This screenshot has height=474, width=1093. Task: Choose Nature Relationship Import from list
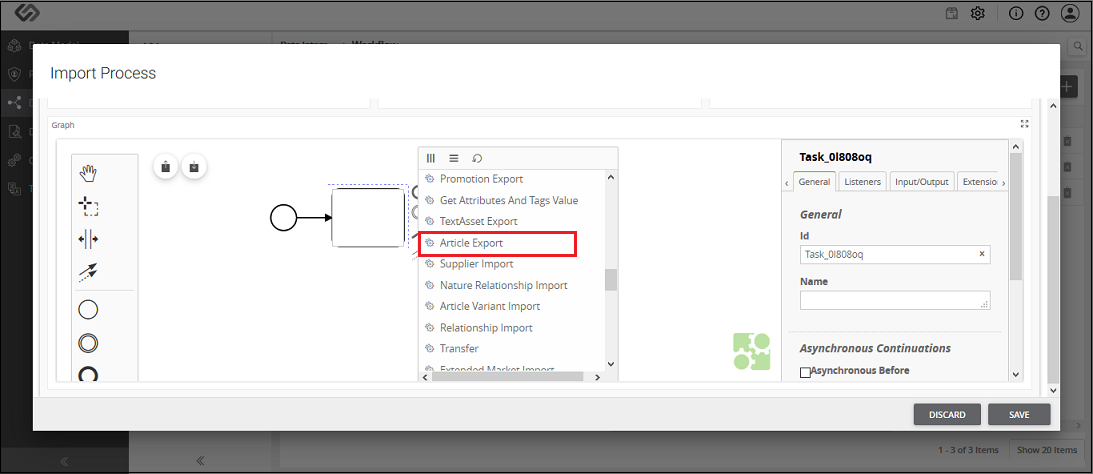point(503,285)
